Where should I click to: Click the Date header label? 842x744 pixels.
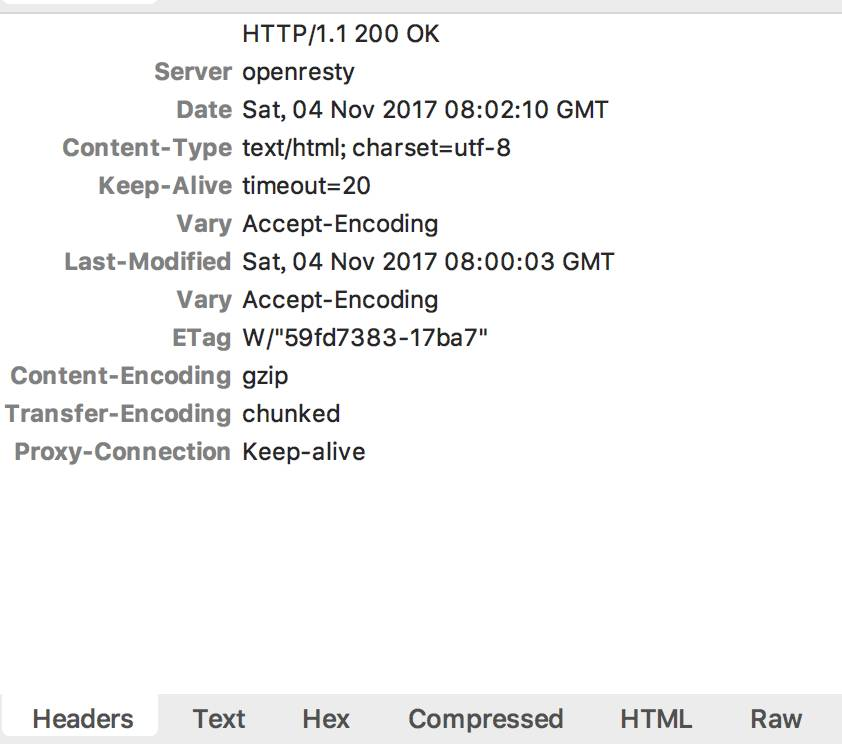tap(204, 110)
